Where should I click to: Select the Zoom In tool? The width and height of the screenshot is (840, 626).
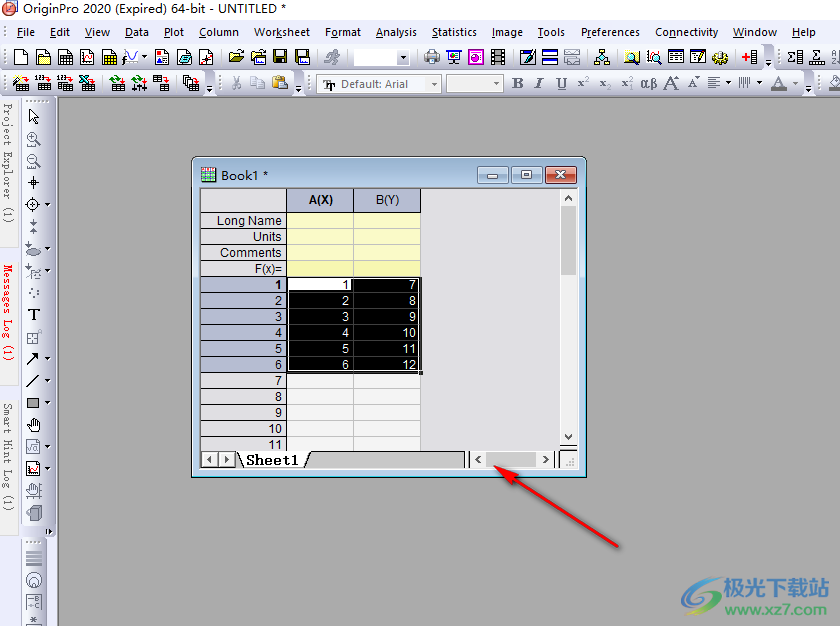click(x=33, y=139)
